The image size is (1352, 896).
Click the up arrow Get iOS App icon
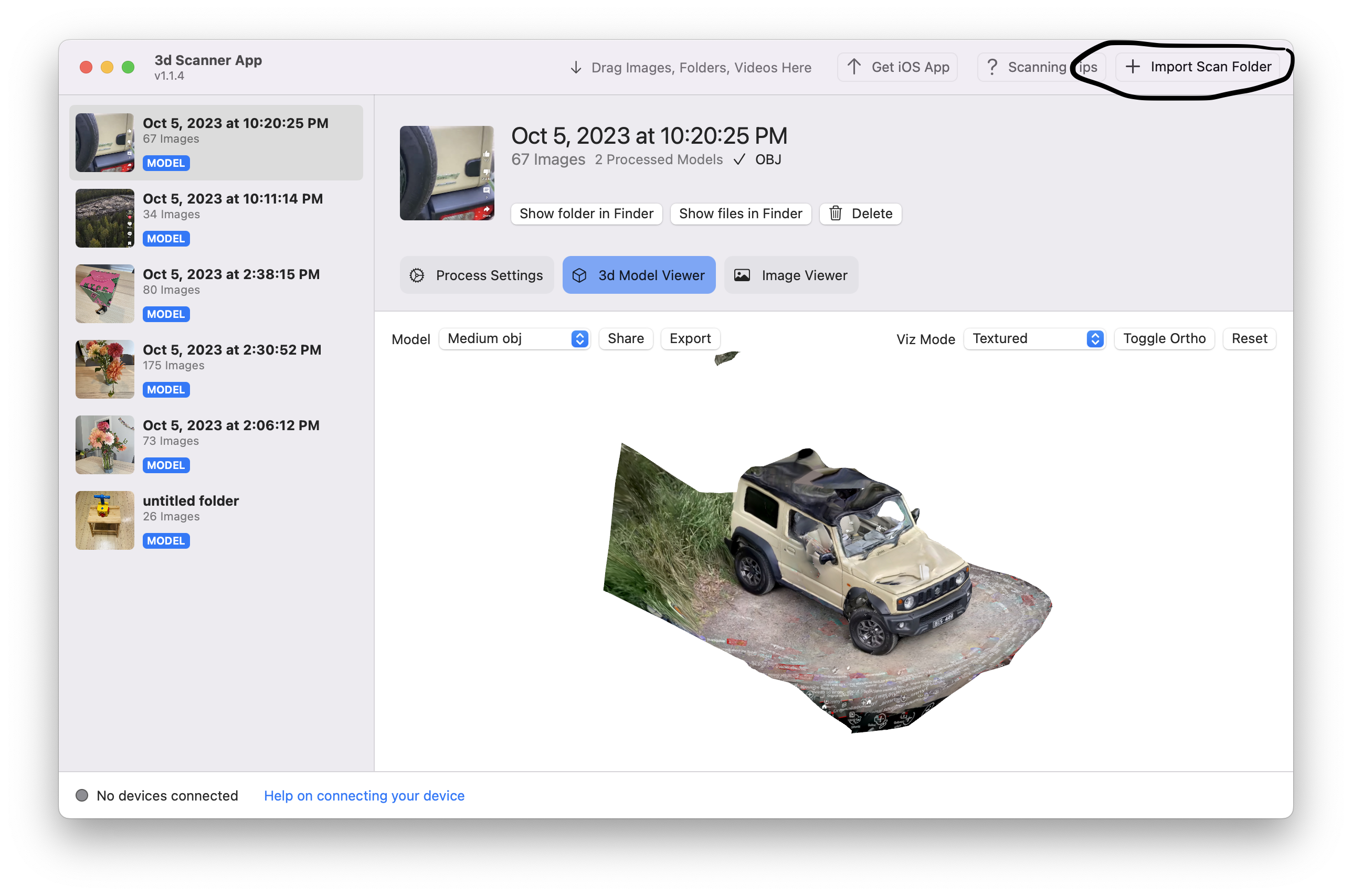tap(854, 67)
